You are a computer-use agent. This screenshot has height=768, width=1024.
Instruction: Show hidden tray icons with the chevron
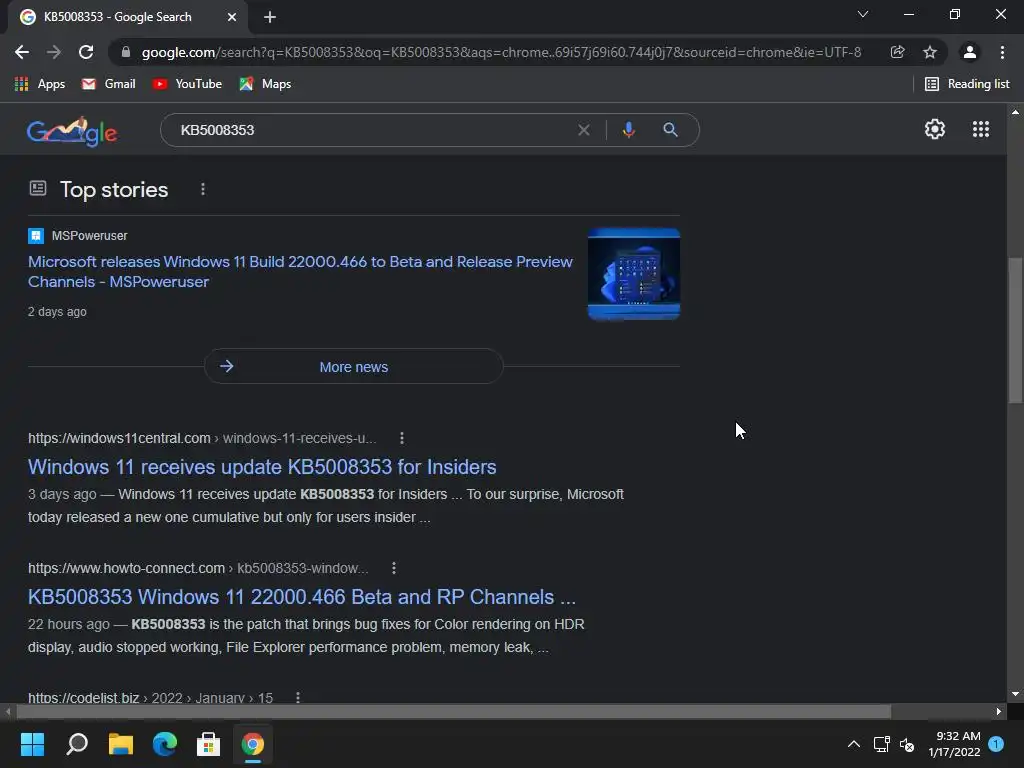coord(854,744)
